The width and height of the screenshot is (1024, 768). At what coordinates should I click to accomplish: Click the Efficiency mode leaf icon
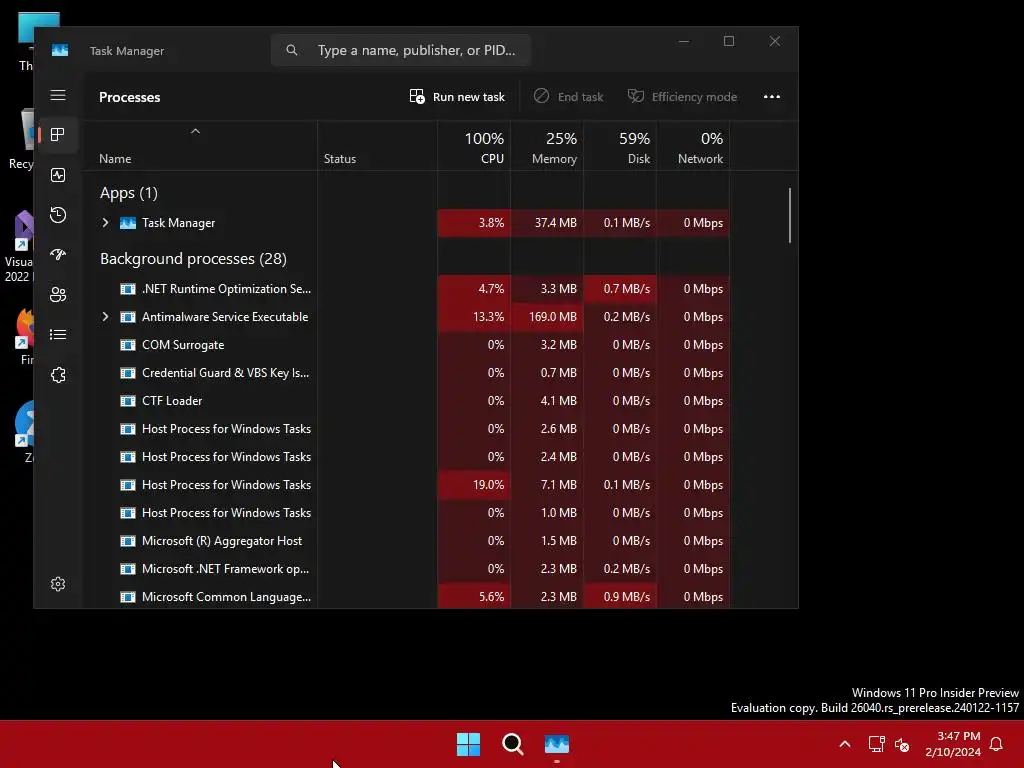[x=635, y=96]
